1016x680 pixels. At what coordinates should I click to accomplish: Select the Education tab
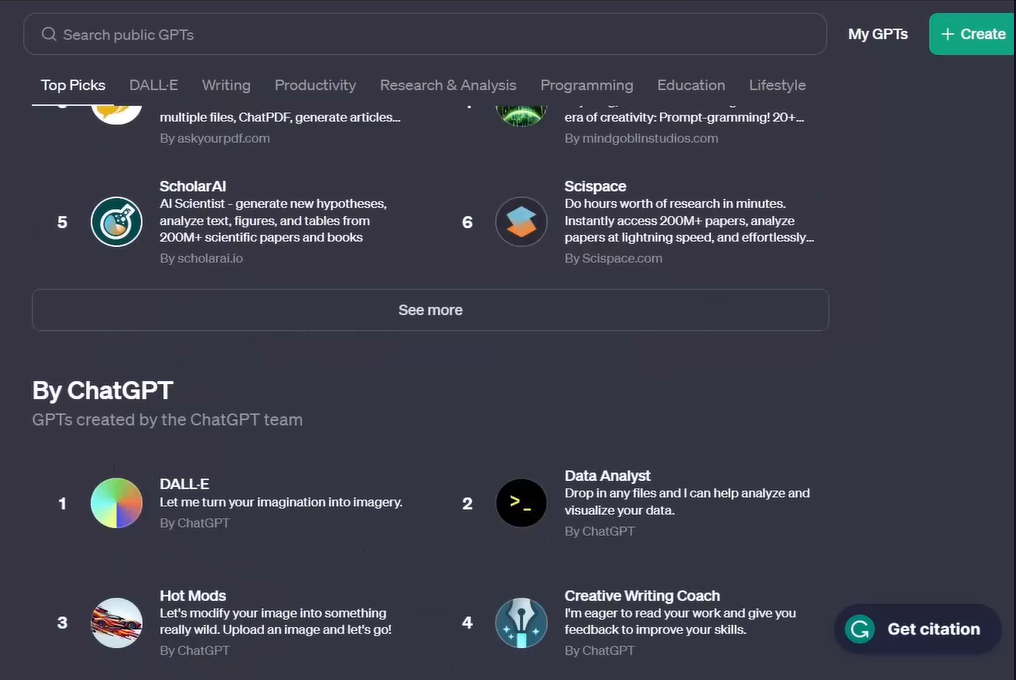691,85
